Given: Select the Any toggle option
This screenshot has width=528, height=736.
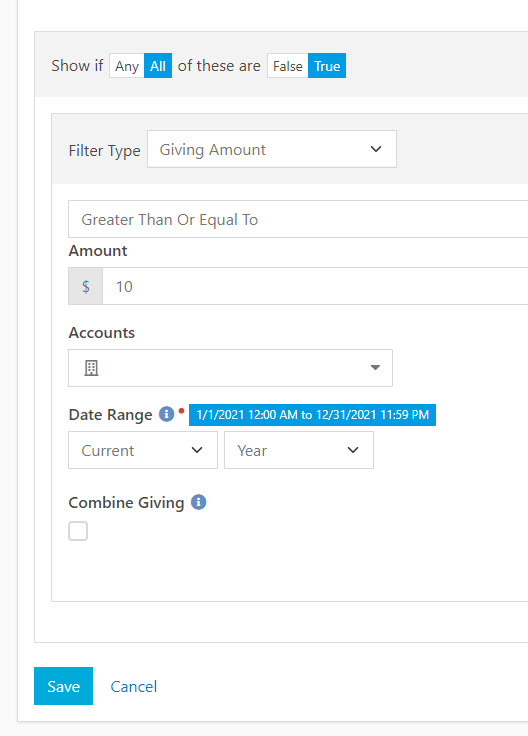Looking at the screenshot, I should coord(127,66).
